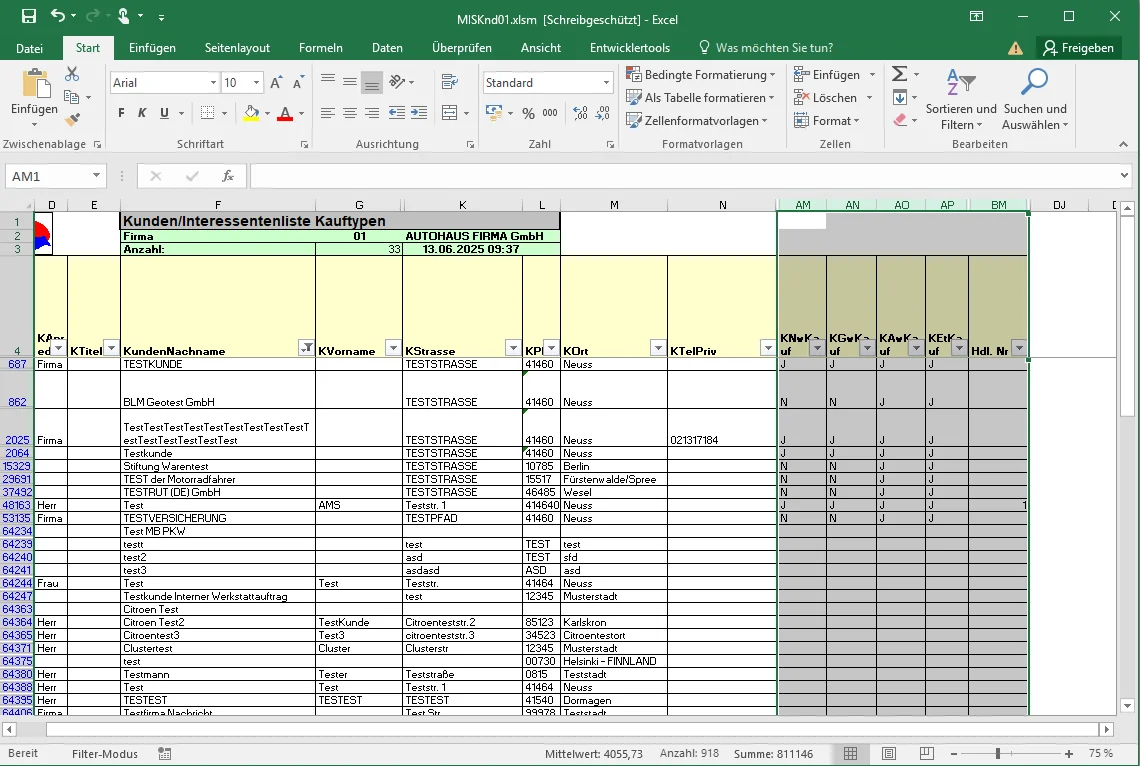This screenshot has width=1140, height=766.
Task: Apply percent style format
Action: point(529,113)
